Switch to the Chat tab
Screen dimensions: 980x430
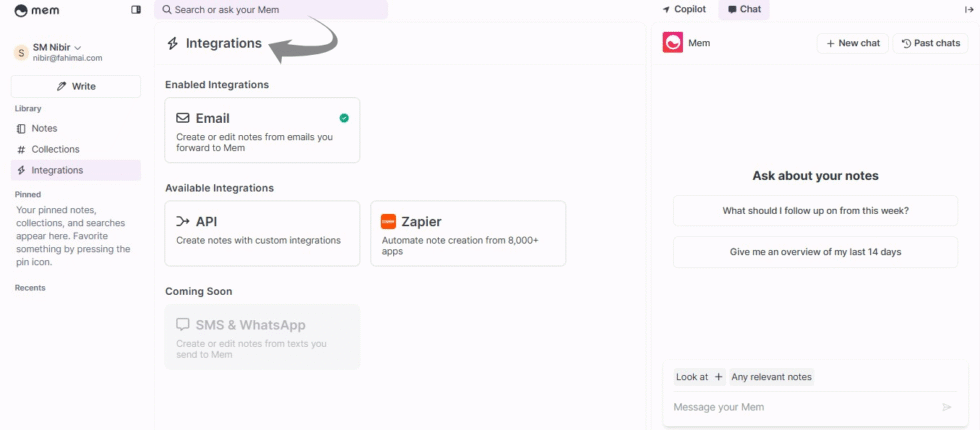point(744,9)
